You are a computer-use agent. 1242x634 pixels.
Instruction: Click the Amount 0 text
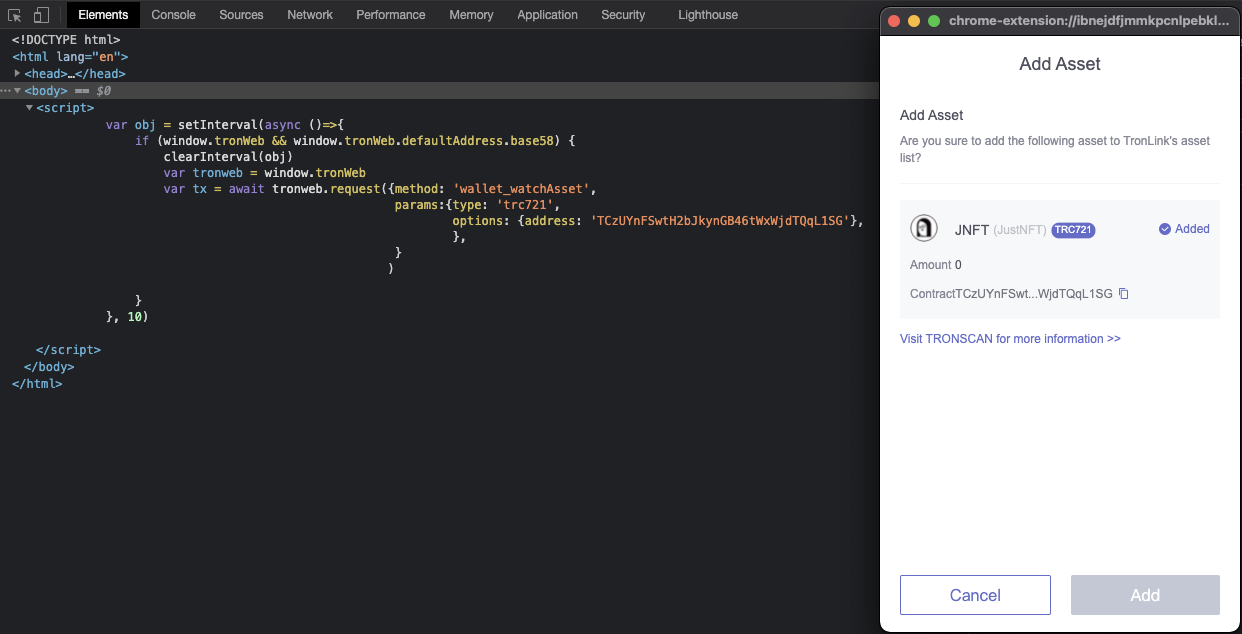click(x=936, y=265)
